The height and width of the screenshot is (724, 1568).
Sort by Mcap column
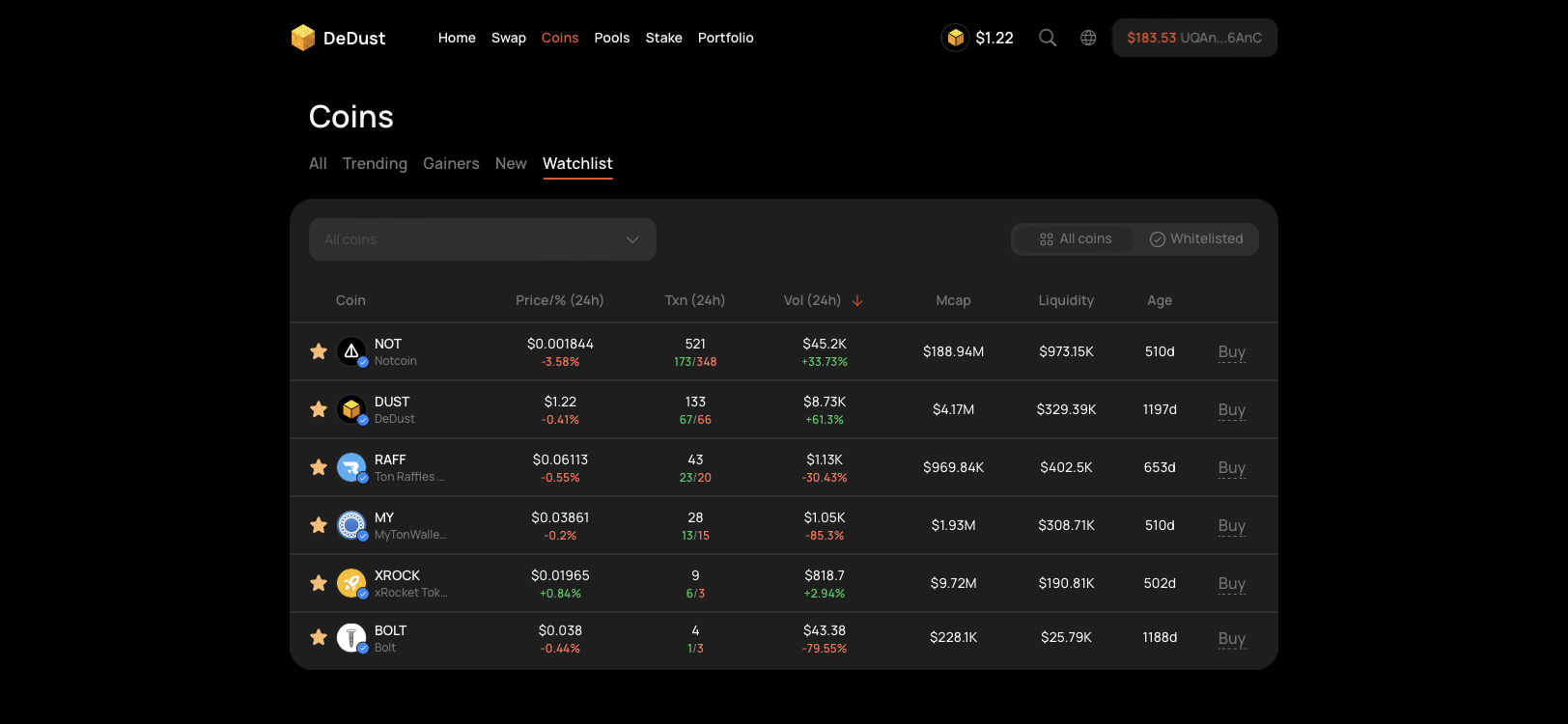click(954, 301)
